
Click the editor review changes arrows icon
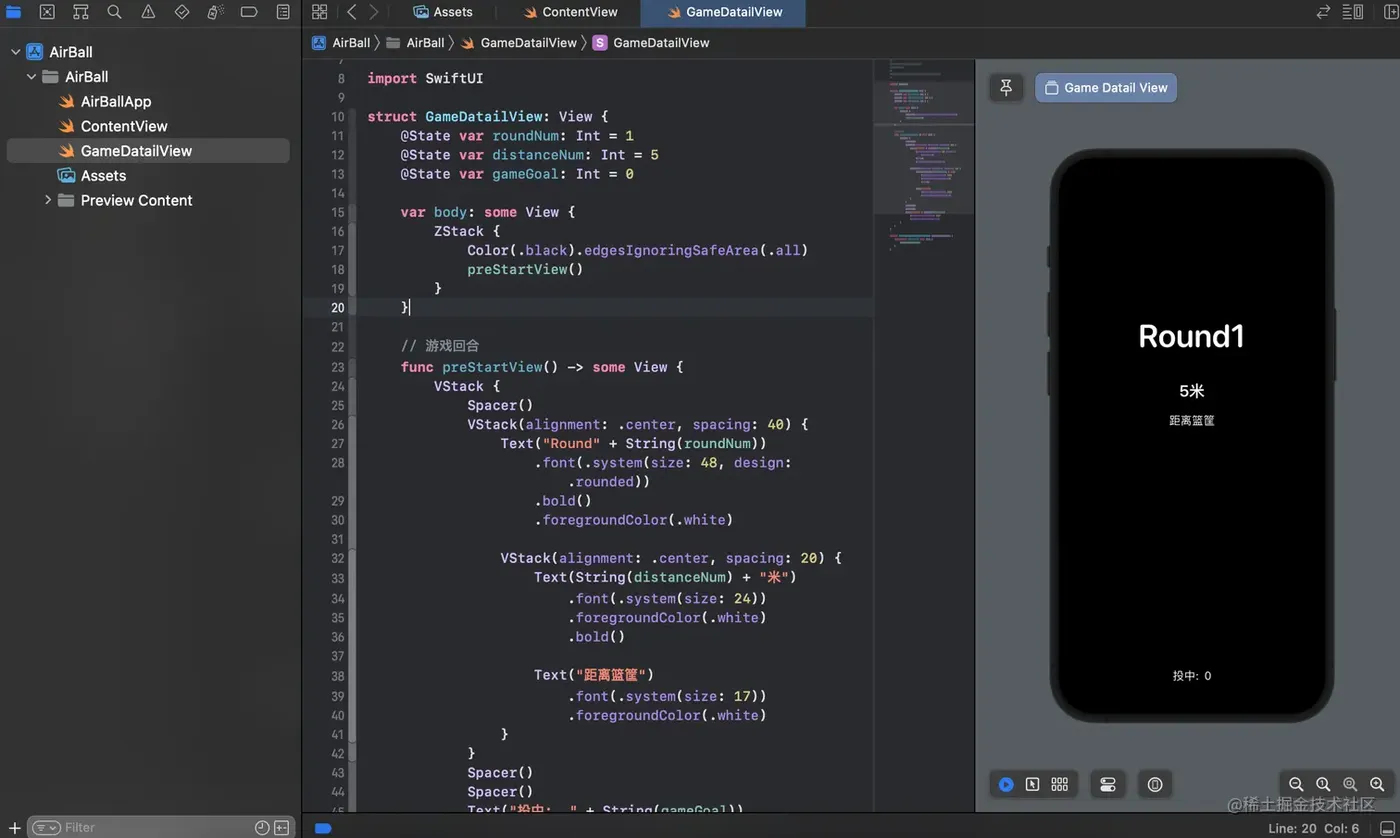(1324, 12)
